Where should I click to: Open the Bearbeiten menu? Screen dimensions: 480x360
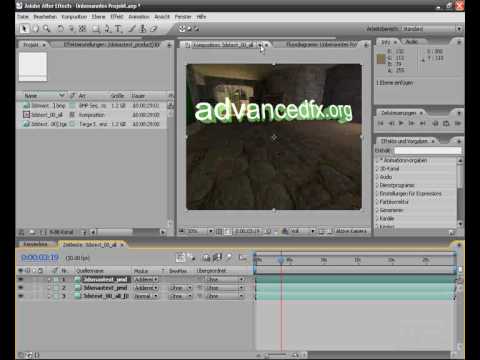(x=45, y=17)
